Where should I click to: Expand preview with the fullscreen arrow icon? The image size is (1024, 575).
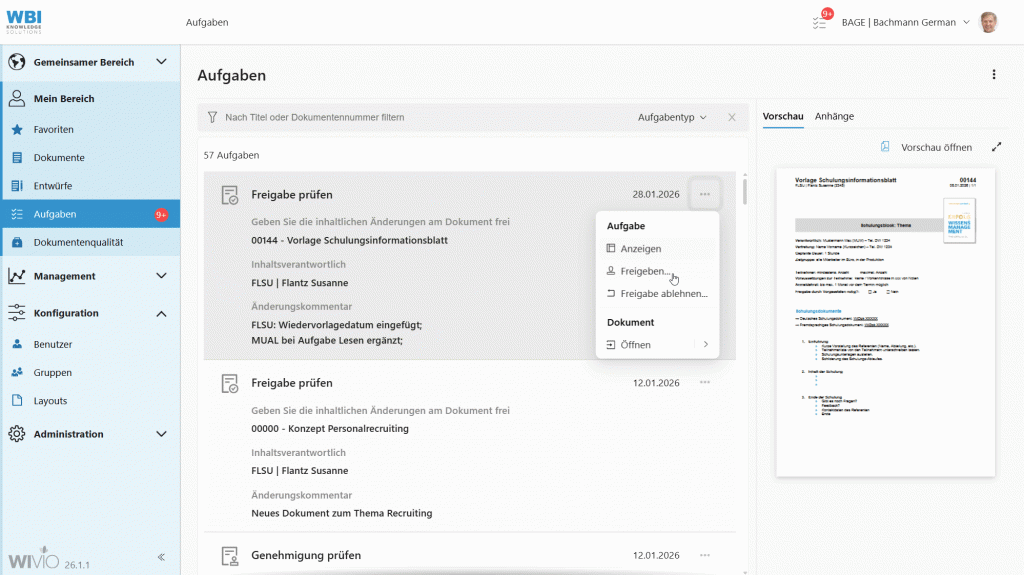pos(996,147)
